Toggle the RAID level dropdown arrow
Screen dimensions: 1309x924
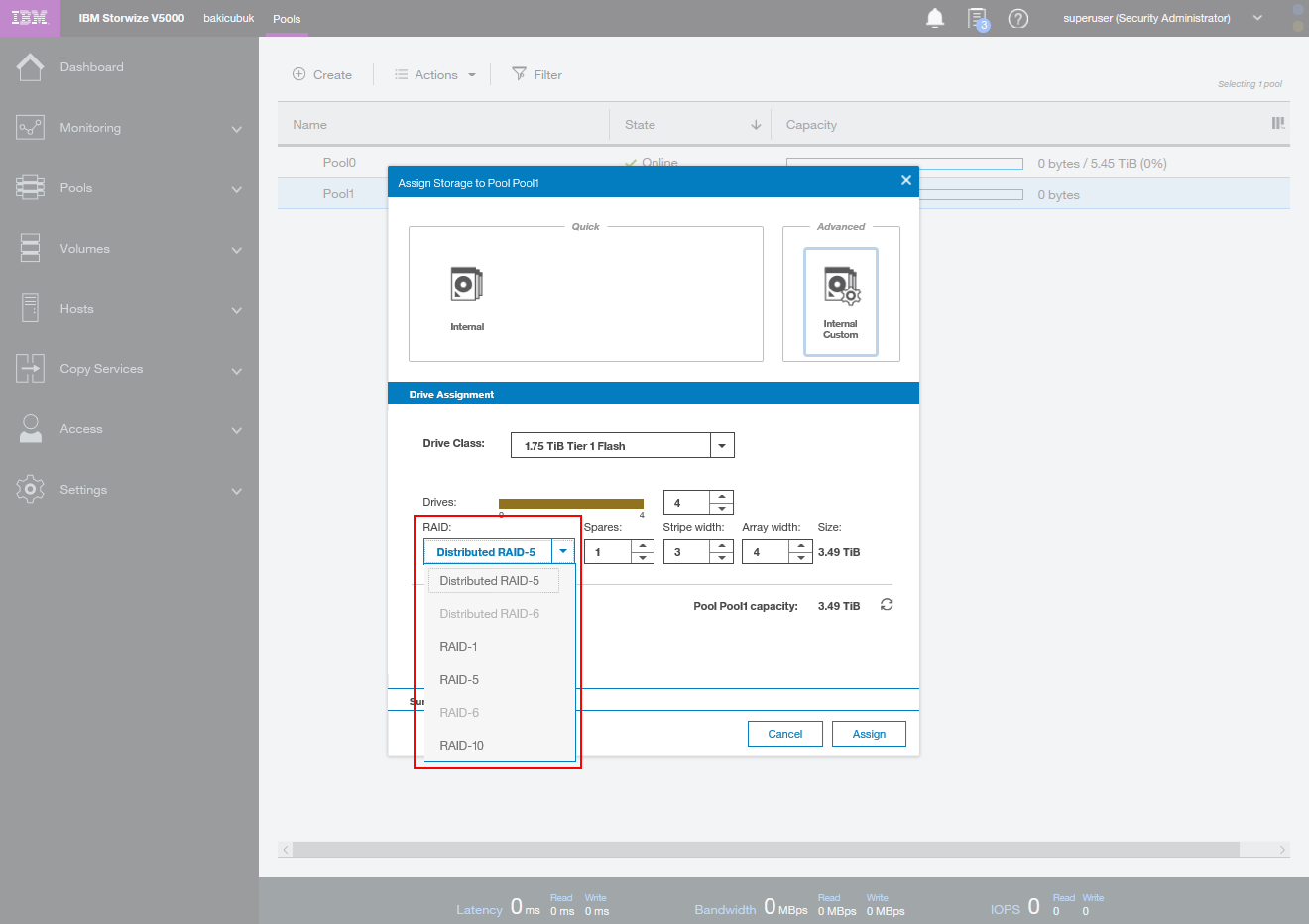click(563, 552)
